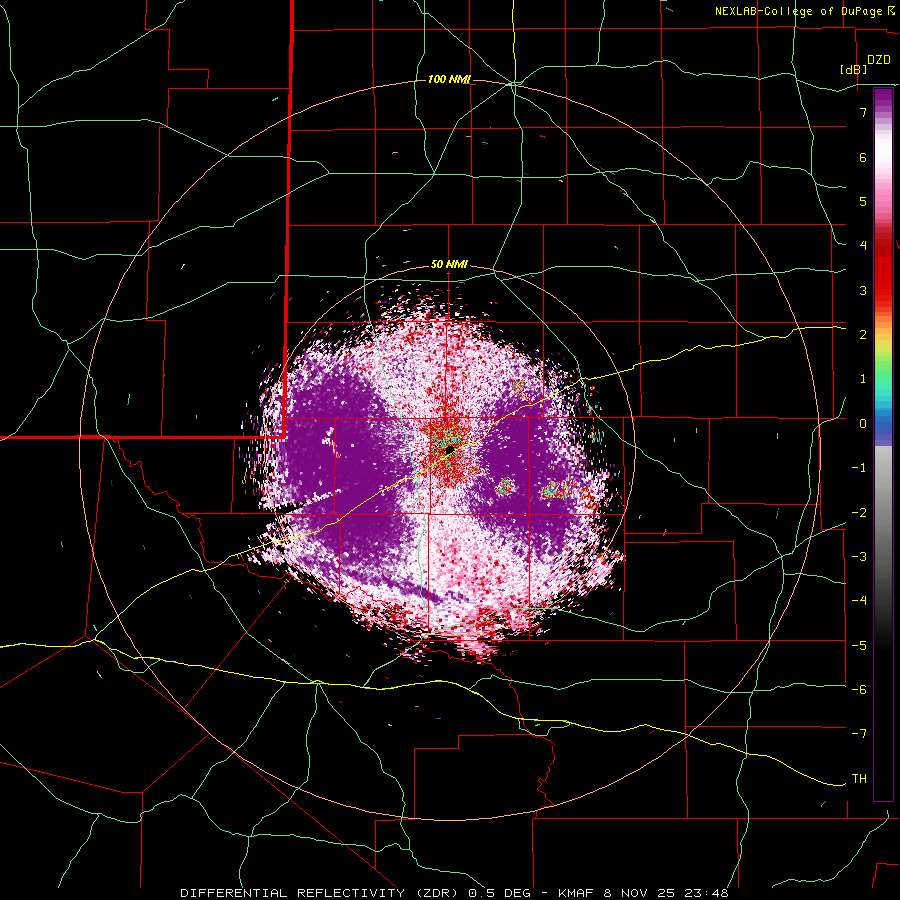Screen dimensions: 900x900
Task: Click the bottom Differential Reflectivity caption text
Action: [454, 893]
